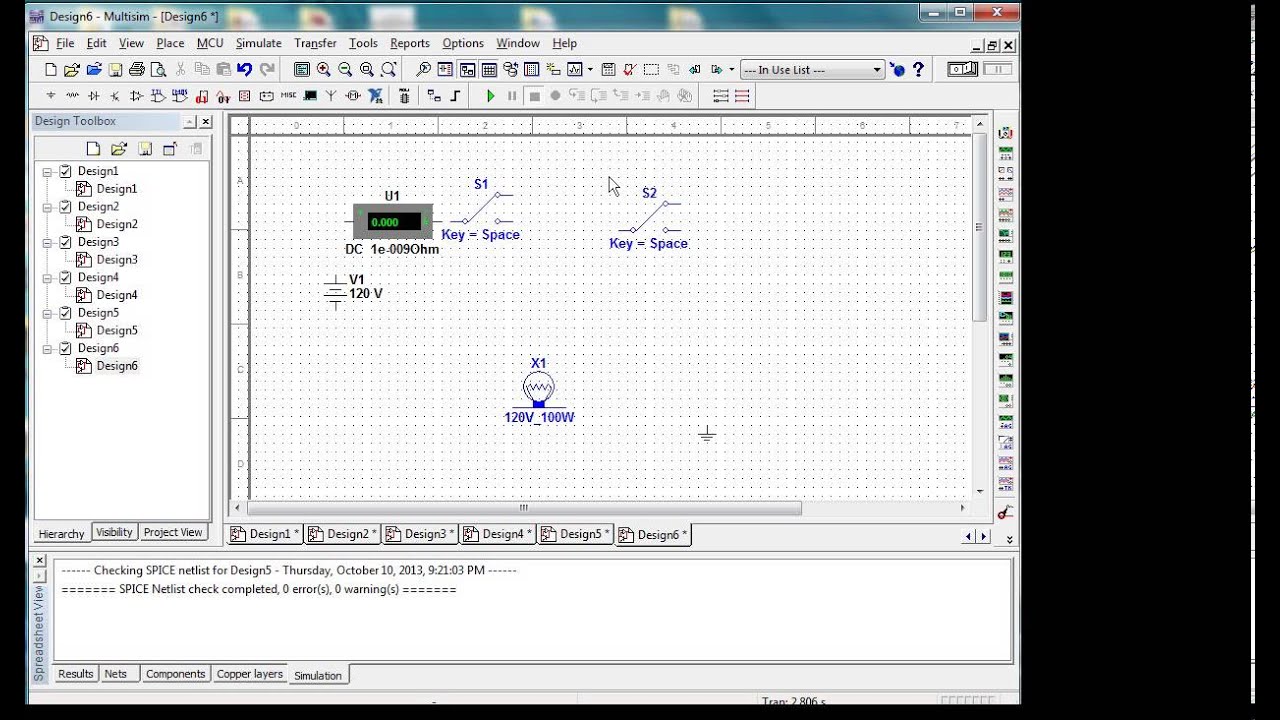Pause the simulation
The height and width of the screenshot is (720, 1280).
pos(512,96)
